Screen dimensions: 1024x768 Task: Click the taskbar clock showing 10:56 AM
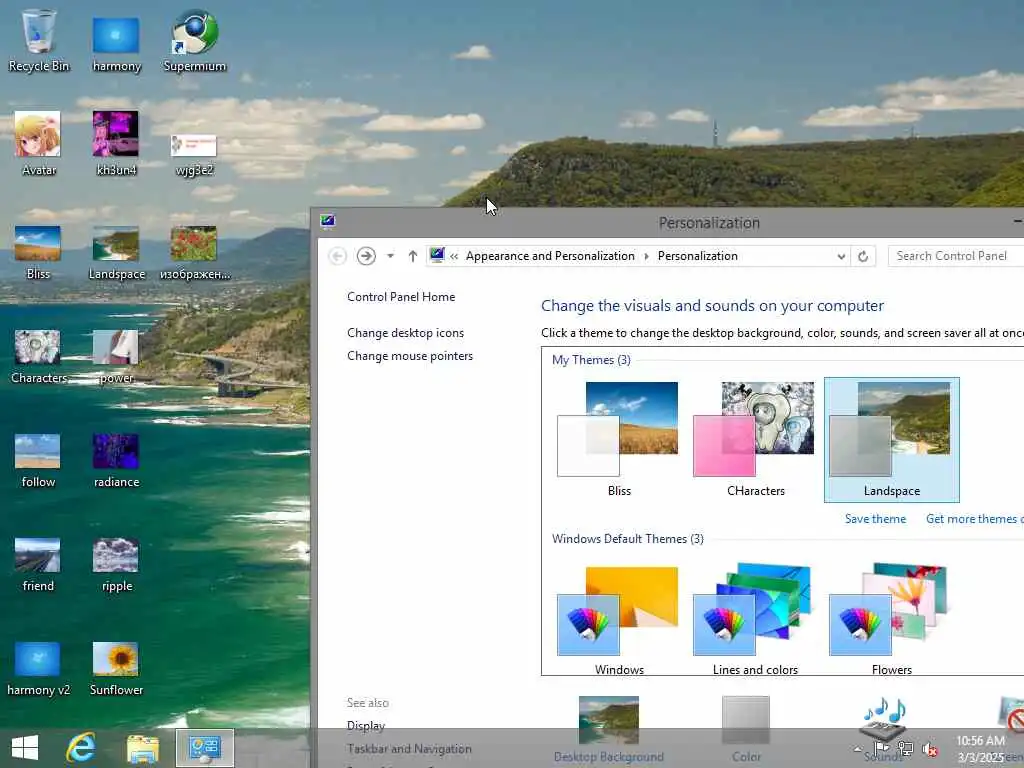(980, 749)
